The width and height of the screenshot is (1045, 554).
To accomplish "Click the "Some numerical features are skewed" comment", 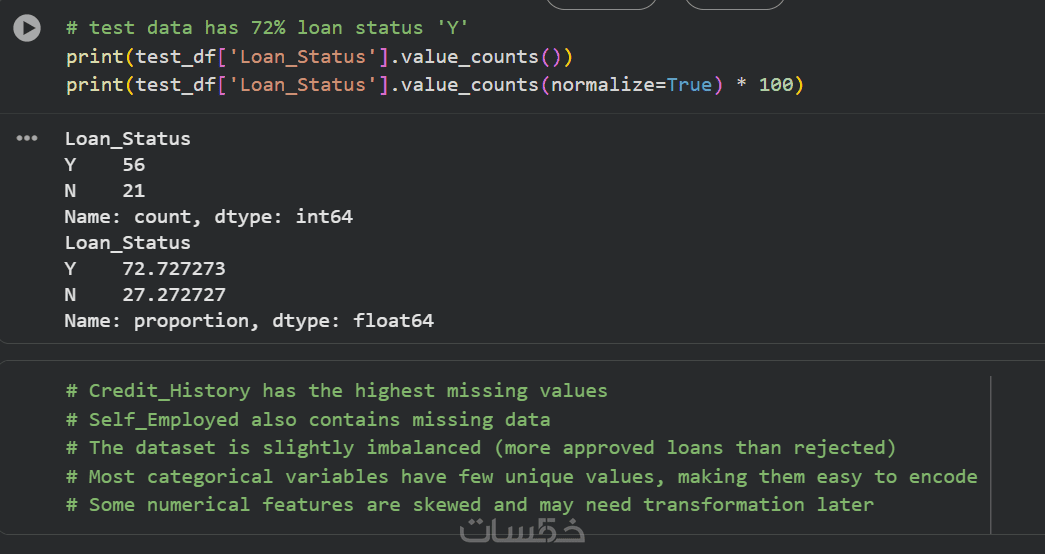I will point(470,505).
